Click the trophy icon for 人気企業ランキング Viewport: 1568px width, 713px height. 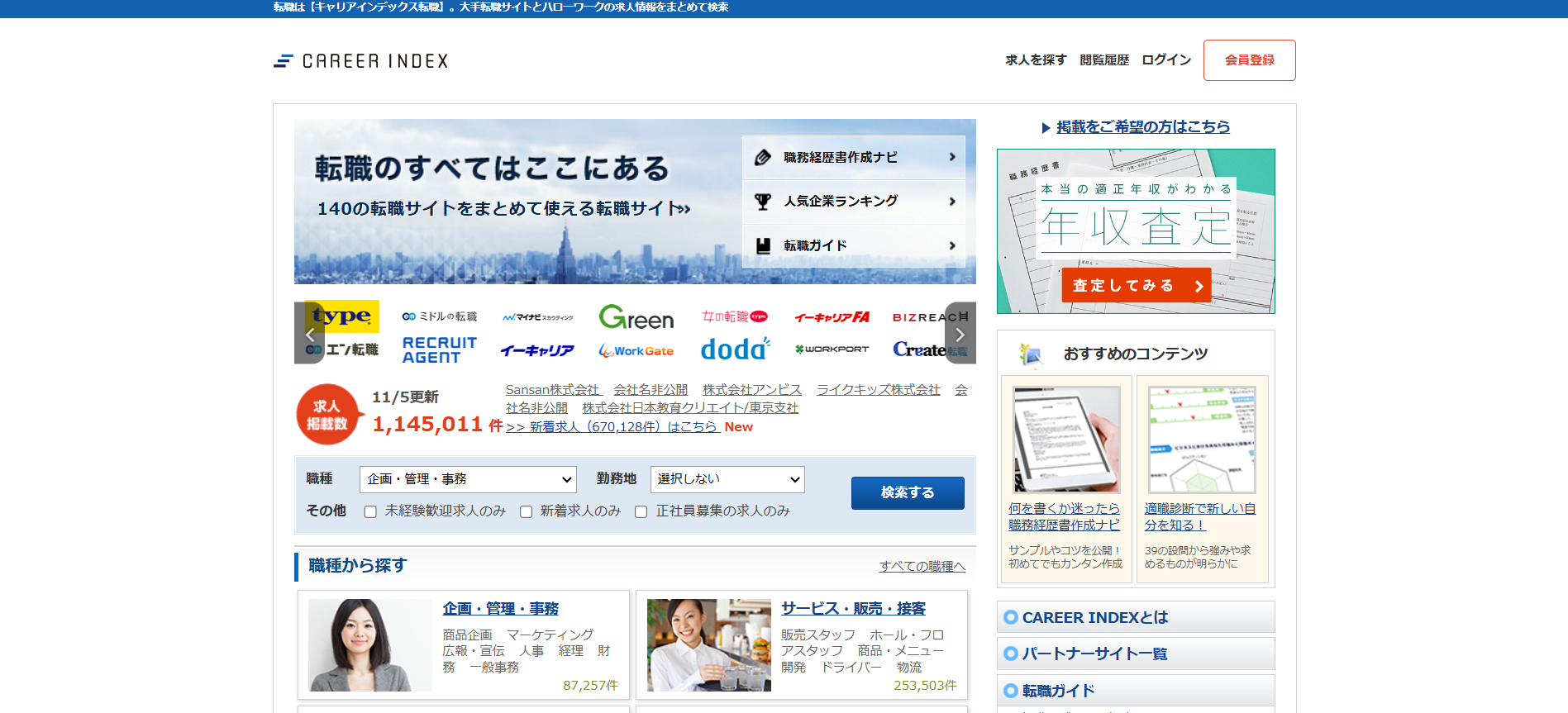pyautogui.click(x=763, y=202)
